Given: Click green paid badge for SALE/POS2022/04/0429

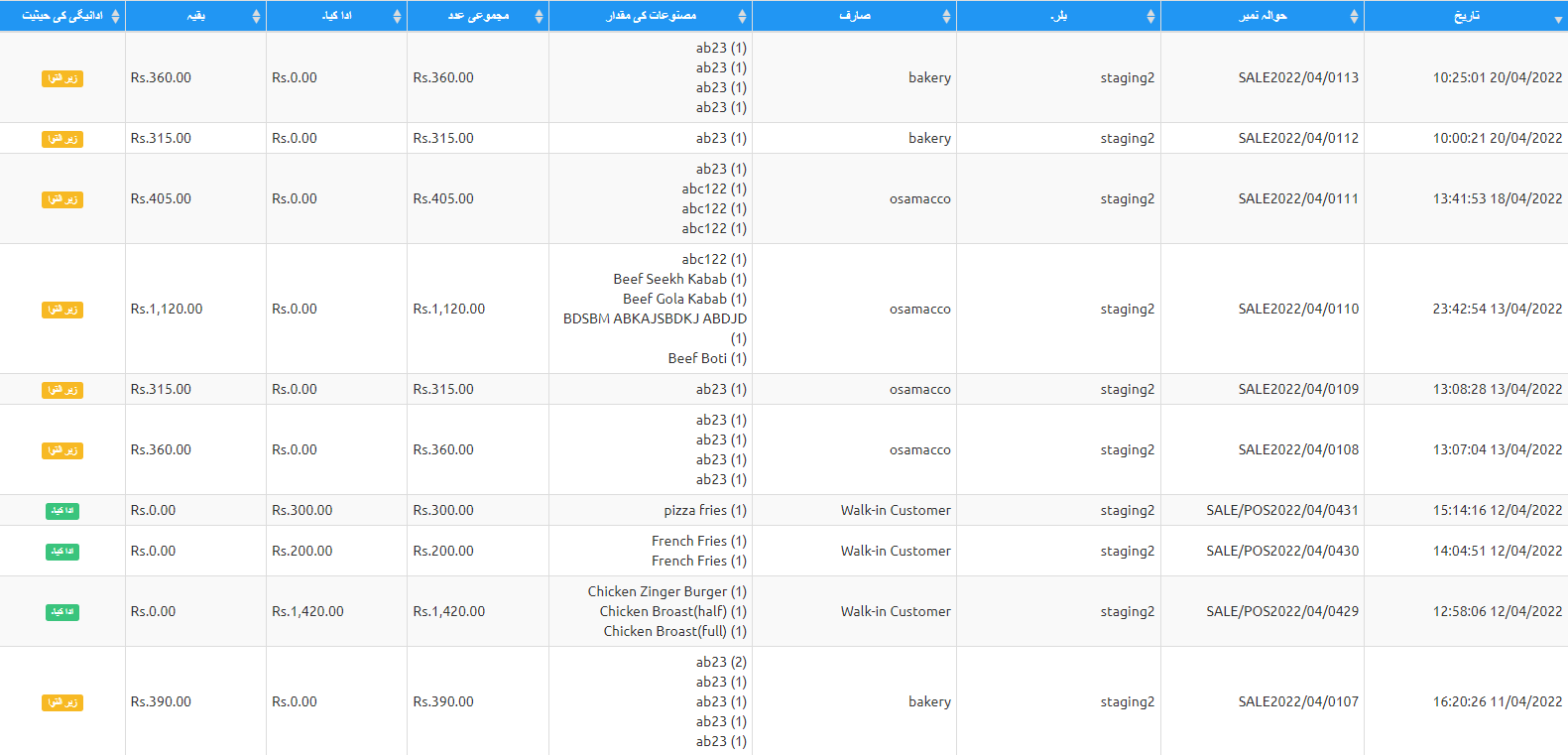Looking at the screenshot, I should point(61,612).
